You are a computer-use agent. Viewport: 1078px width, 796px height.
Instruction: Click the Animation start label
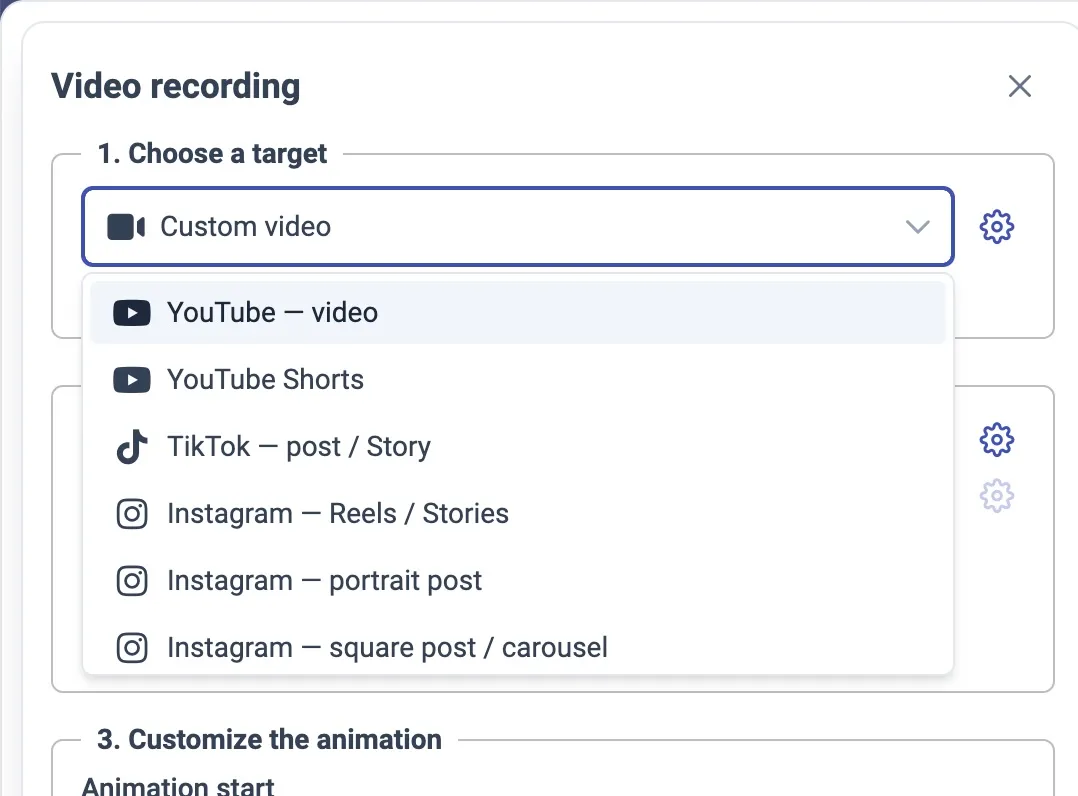(x=178, y=785)
